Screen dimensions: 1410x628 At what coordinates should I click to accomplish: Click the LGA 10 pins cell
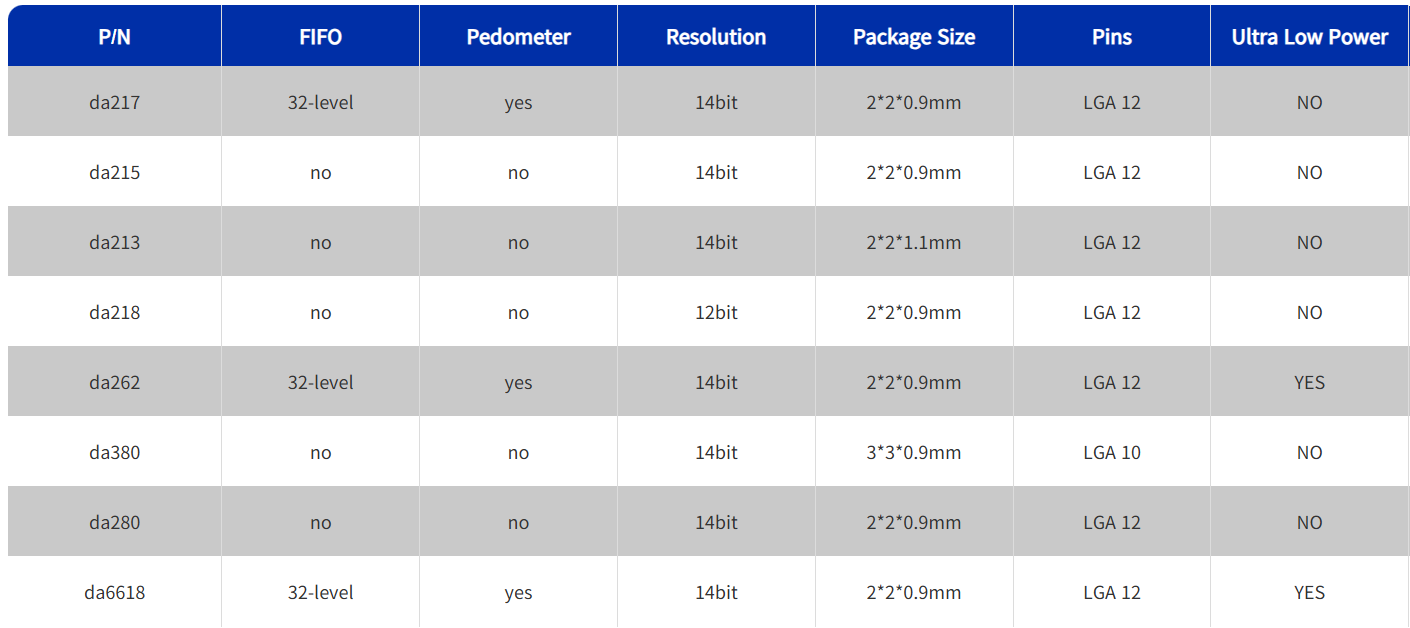[x=1112, y=452]
